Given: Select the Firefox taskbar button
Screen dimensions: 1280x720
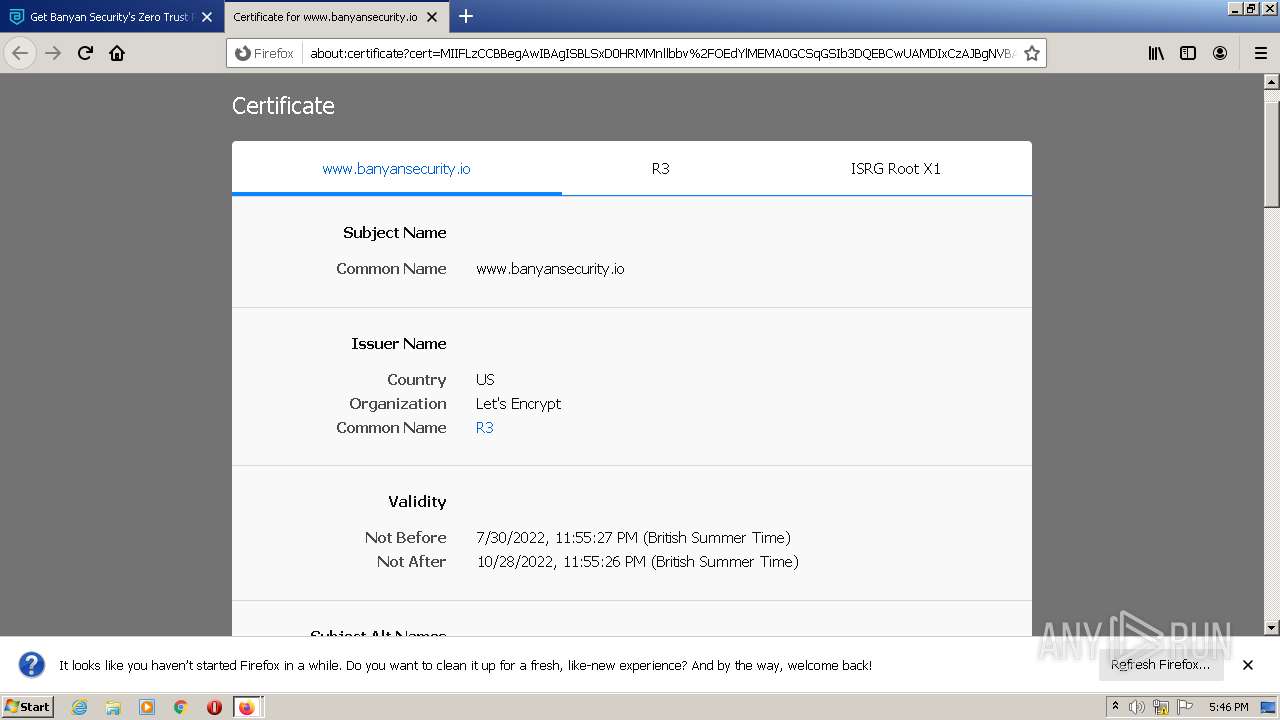Looking at the screenshot, I should pyautogui.click(x=246, y=707).
